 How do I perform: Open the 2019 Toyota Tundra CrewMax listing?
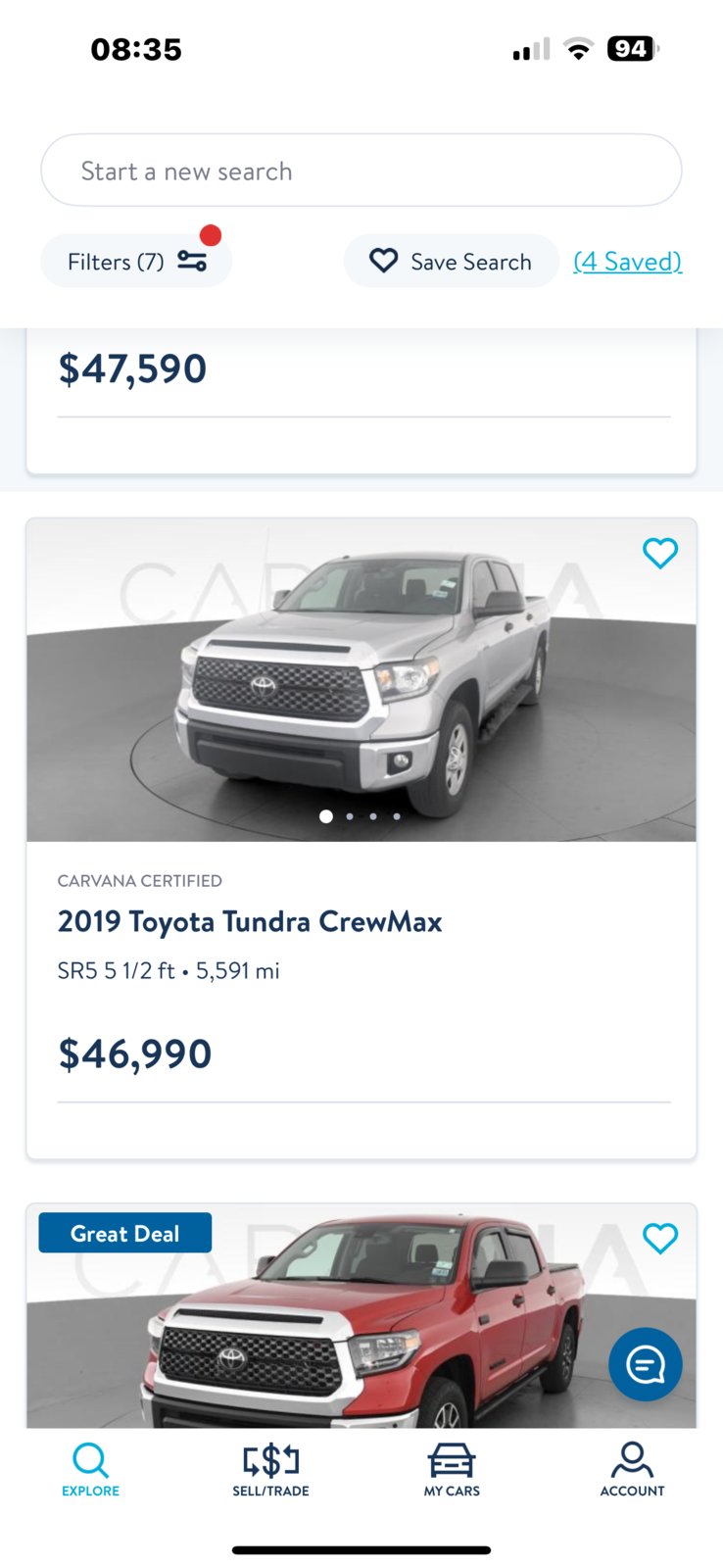coord(250,922)
